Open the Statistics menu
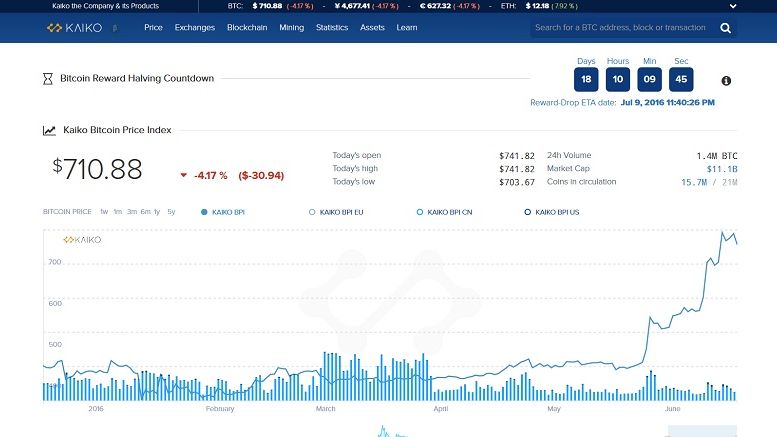The image size is (777, 437). pyautogui.click(x=332, y=28)
